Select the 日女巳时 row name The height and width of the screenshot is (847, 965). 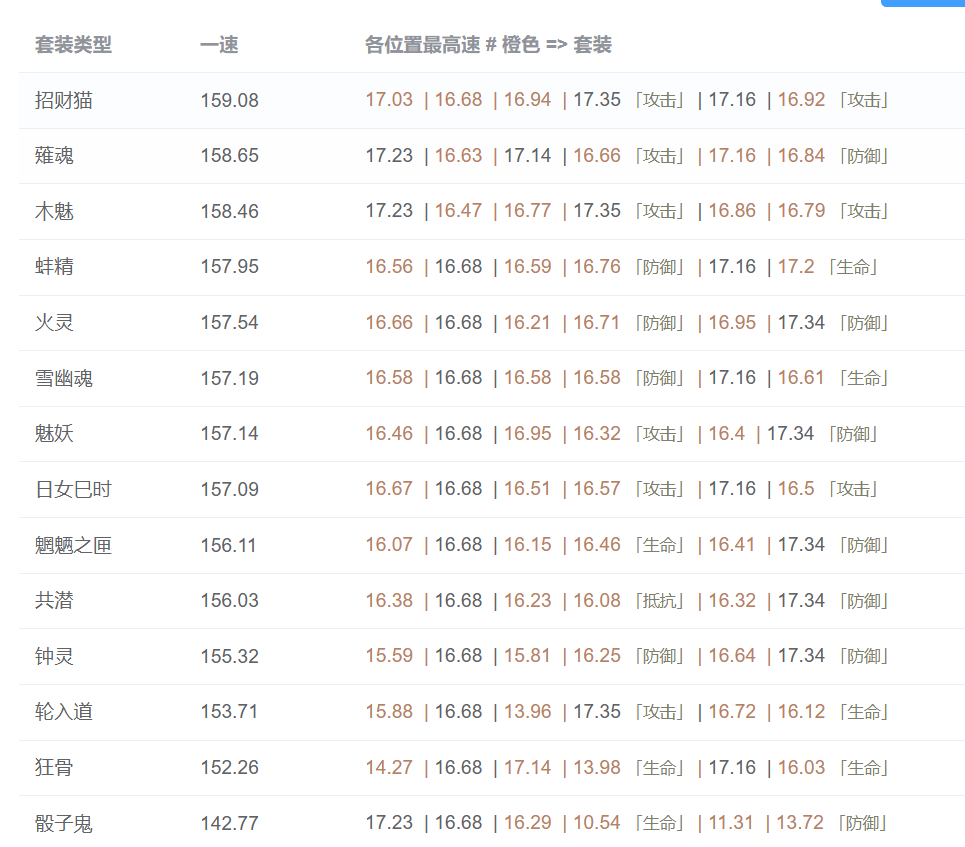(73, 489)
